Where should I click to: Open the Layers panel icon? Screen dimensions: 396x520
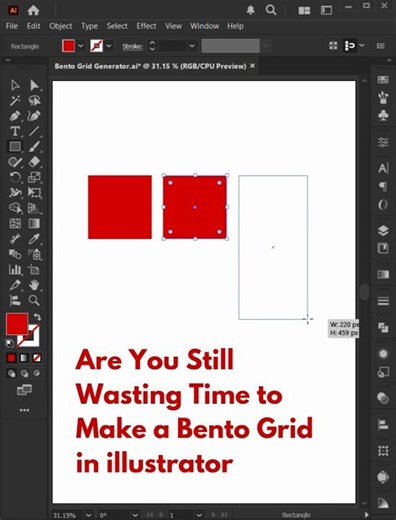coord(383,230)
